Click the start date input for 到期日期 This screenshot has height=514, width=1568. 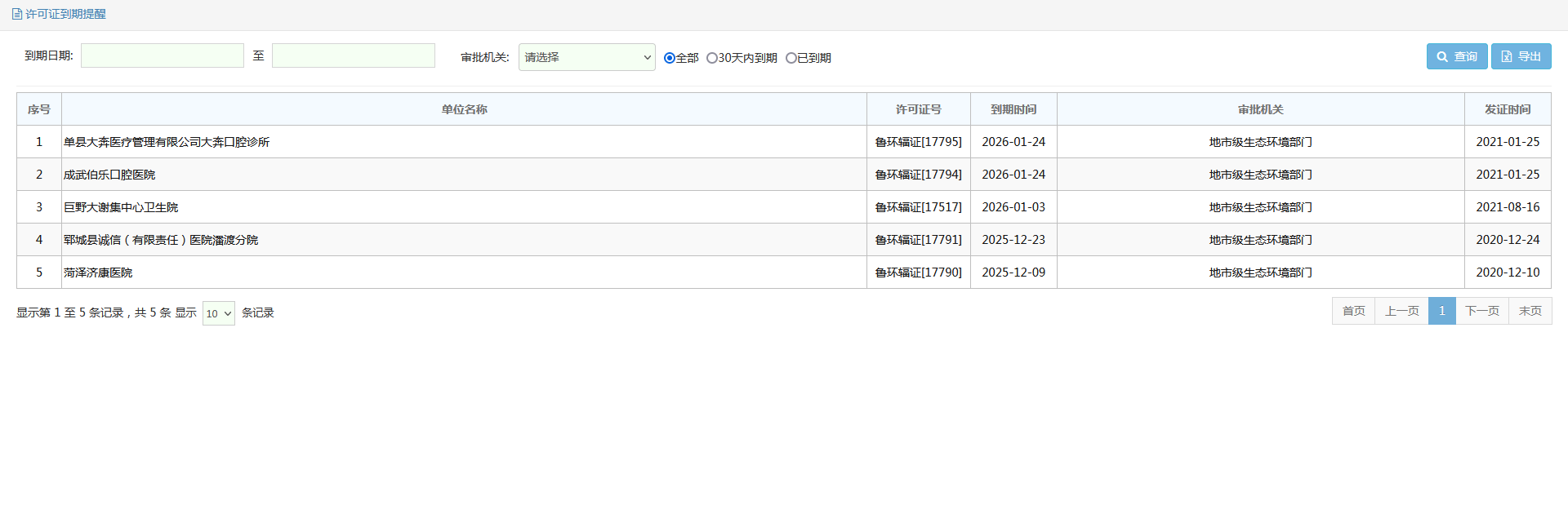pos(163,55)
